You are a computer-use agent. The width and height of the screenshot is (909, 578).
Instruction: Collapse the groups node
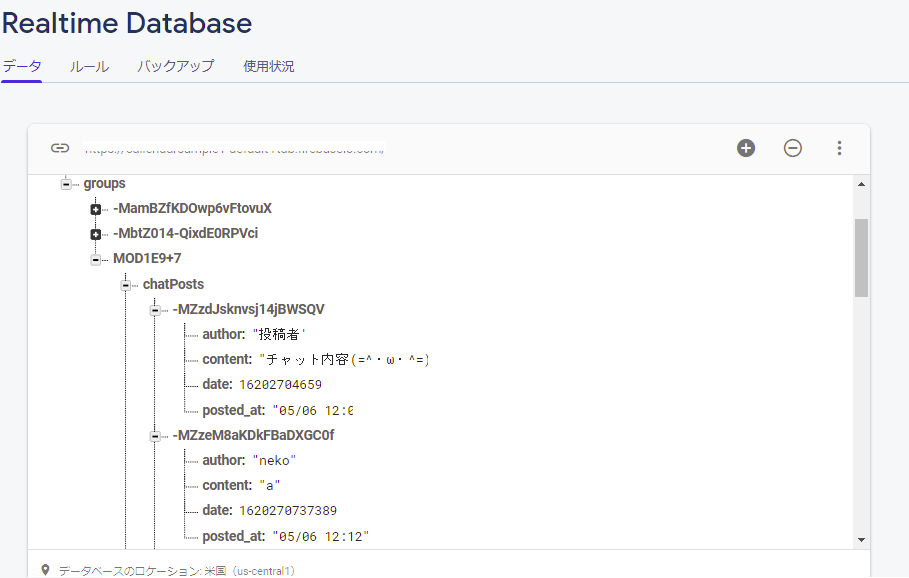66,184
